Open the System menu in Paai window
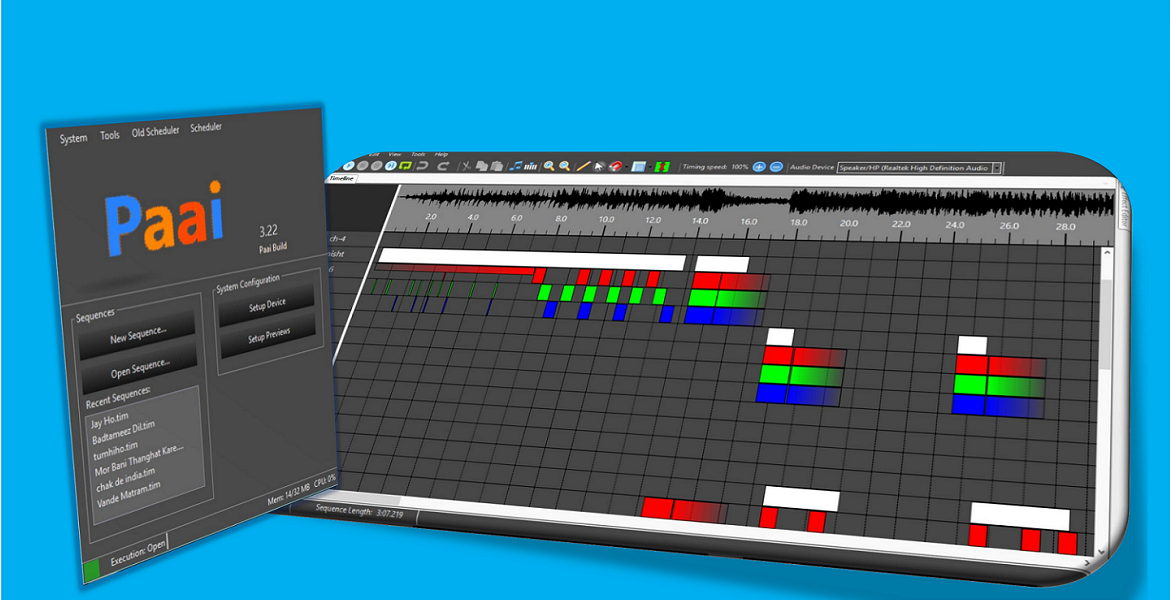Viewport: 1170px width, 600px height. [73, 138]
